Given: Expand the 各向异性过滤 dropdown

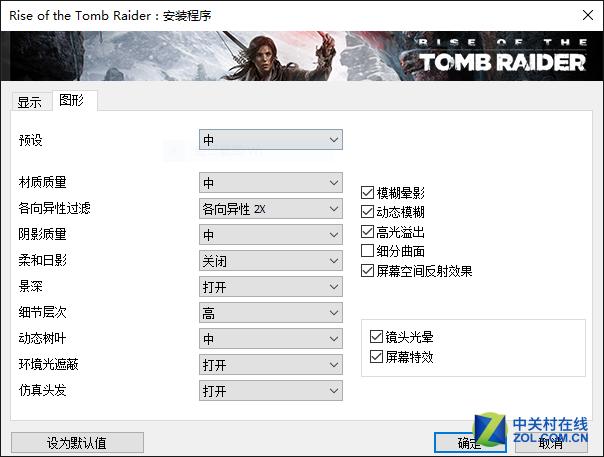Looking at the screenshot, I should pyautogui.click(x=270, y=209).
